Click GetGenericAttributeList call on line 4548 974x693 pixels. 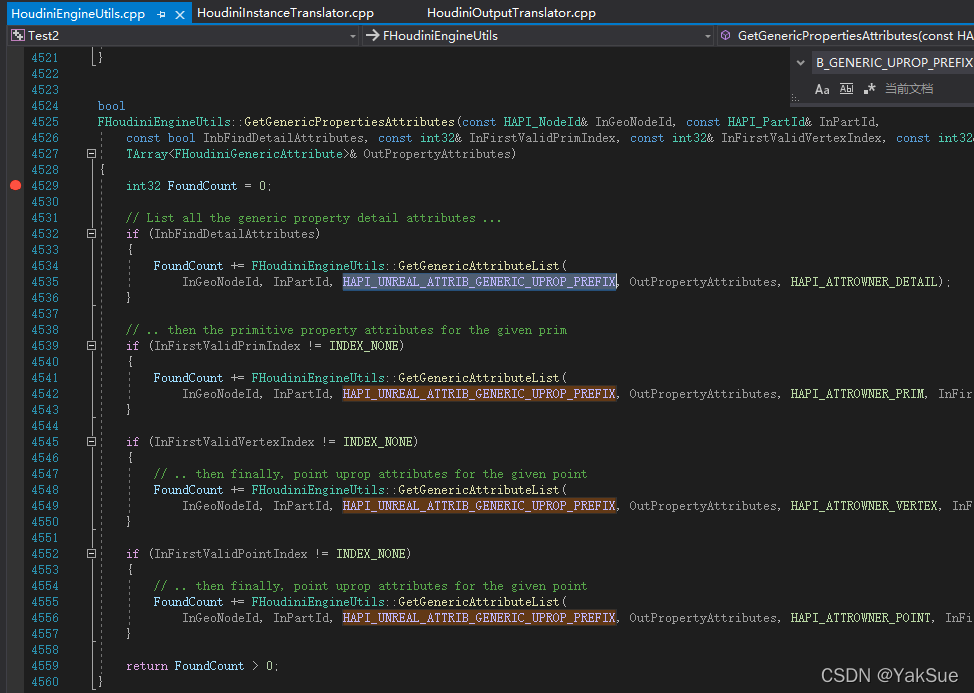[478, 489]
